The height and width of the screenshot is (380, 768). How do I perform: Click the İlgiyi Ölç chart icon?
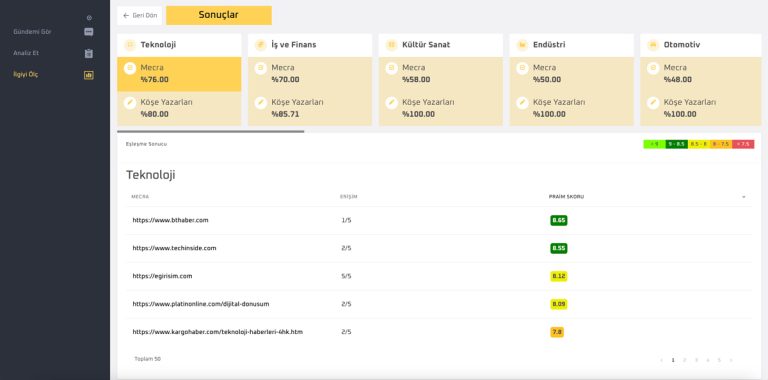(89, 75)
